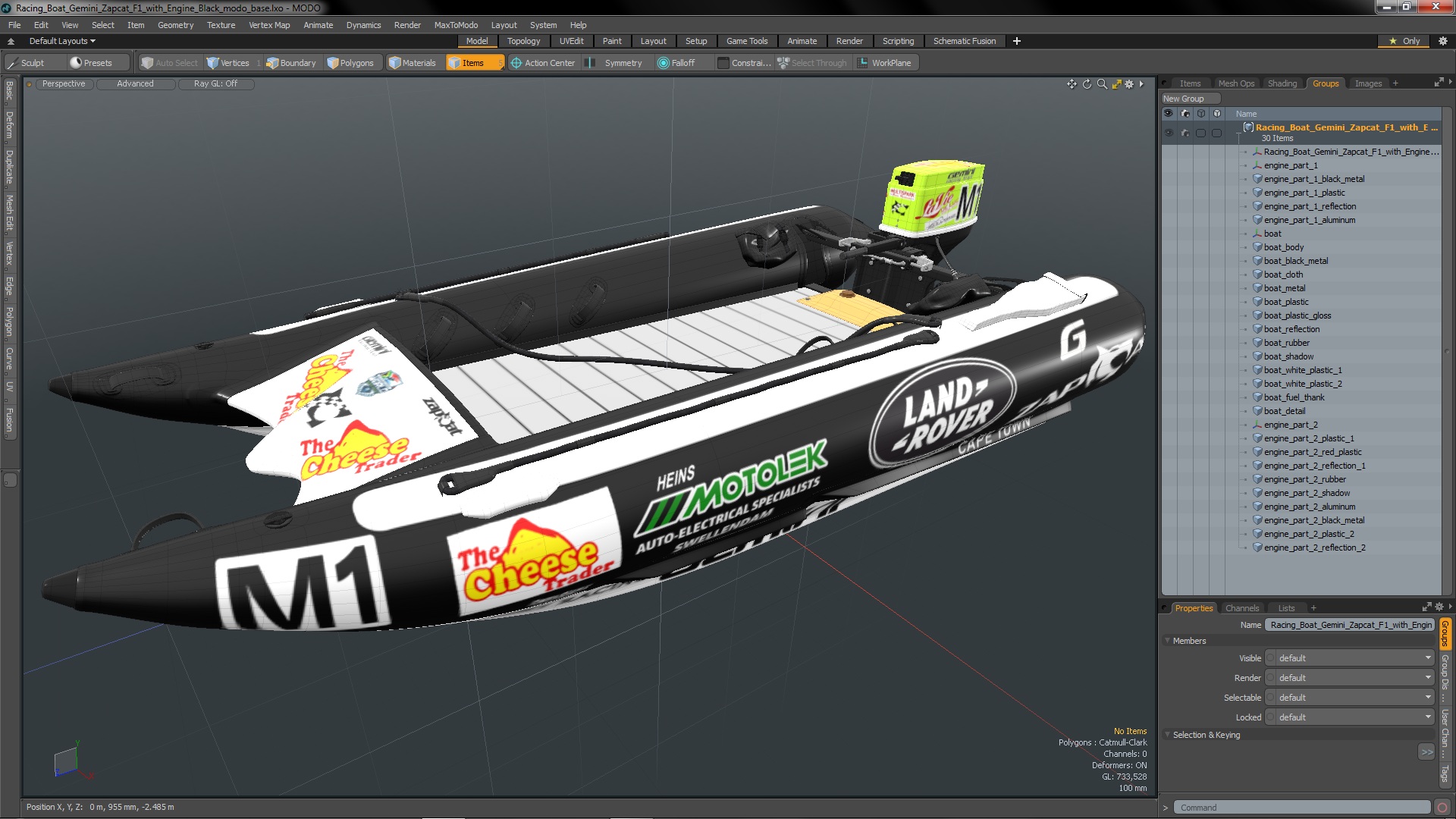Toggle Auto Select mode
Image resolution: width=1456 pixels, height=819 pixels.
tap(169, 63)
